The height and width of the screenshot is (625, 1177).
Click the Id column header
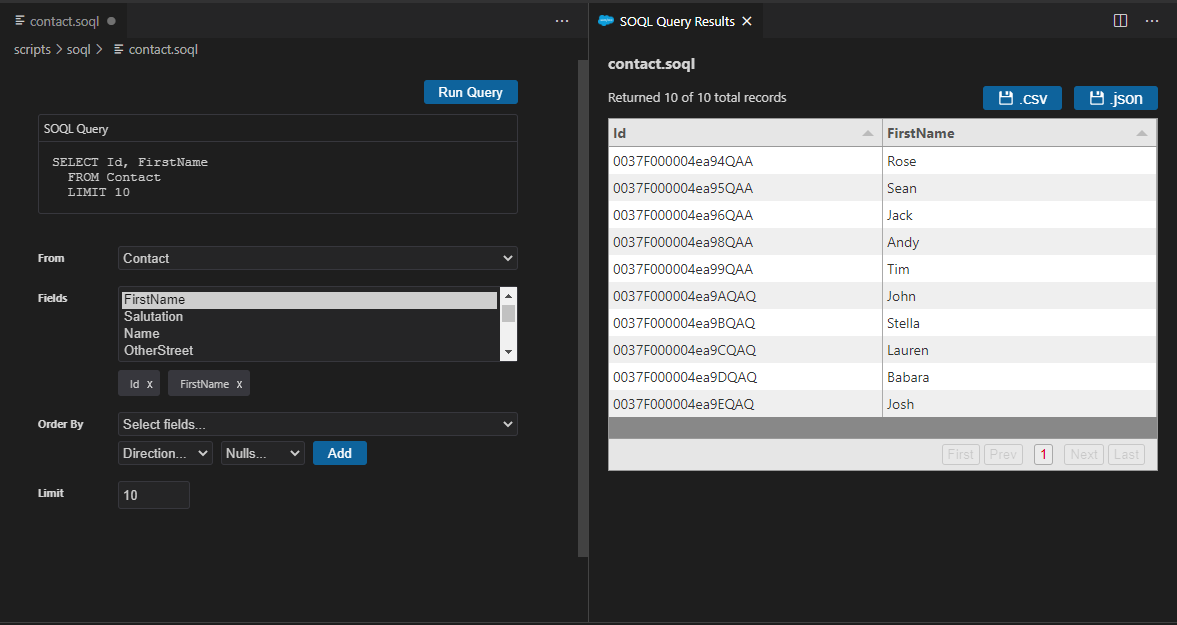pos(745,134)
